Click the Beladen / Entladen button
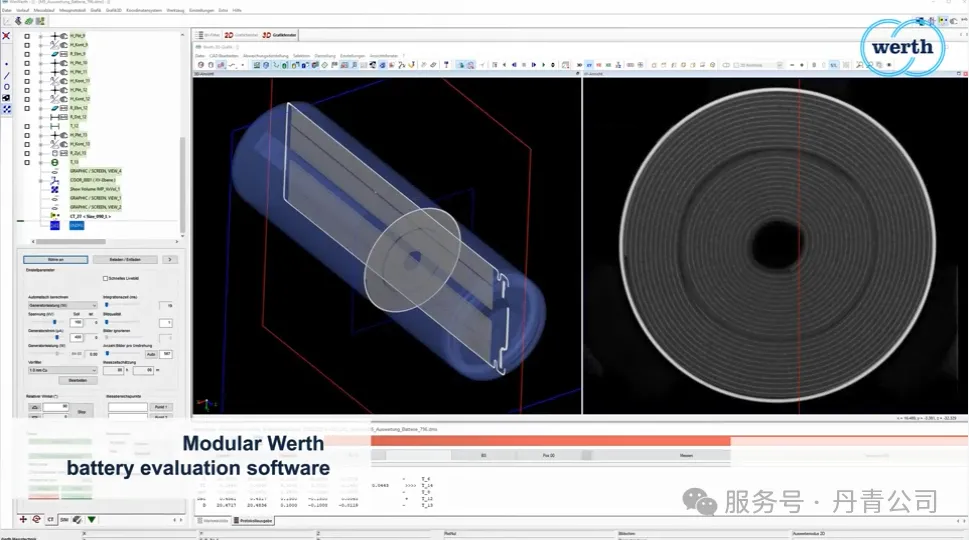Viewport: 969px width, 540px height. (x=123, y=259)
